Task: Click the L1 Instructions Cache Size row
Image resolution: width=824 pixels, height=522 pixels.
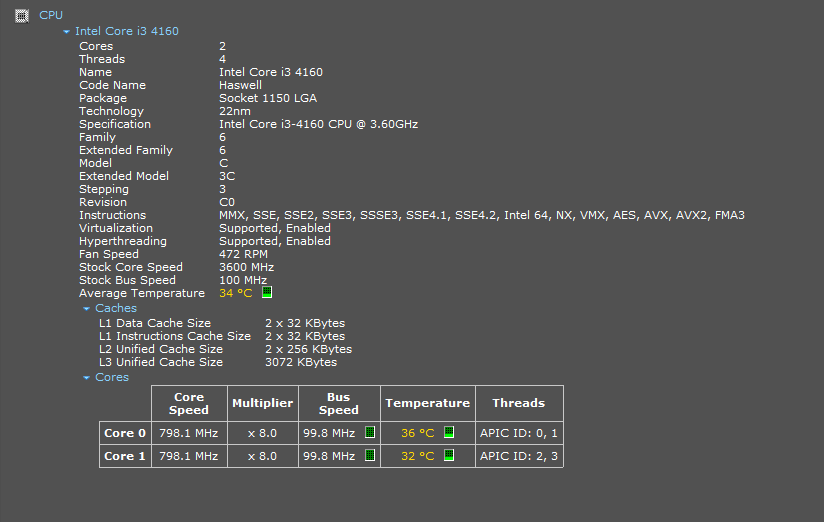Action: click(x=222, y=336)
